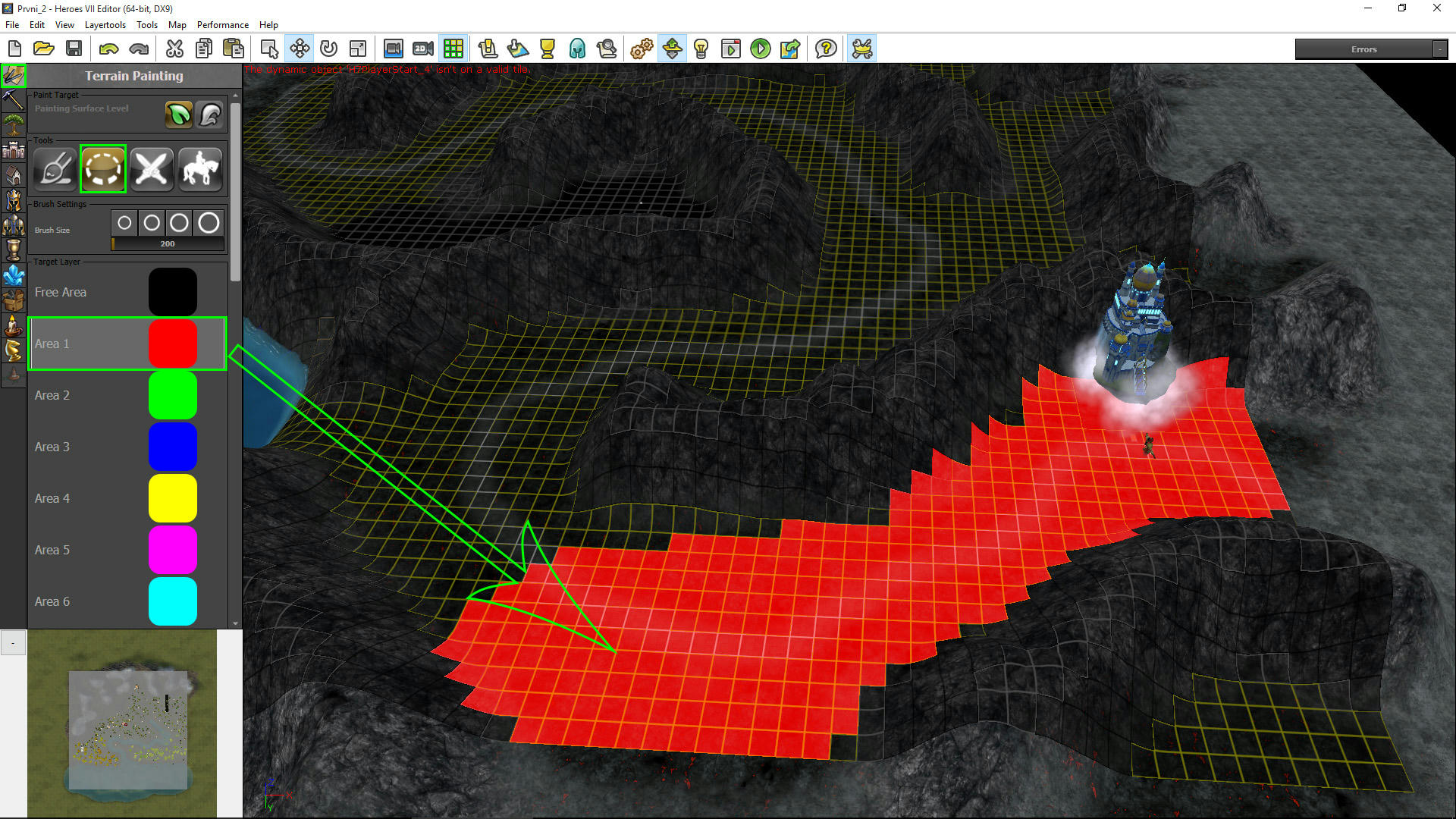The height and width of the screenshot is (819, 1456).
Task: Choose the paintbrush texture tool
Action: (x=55, y=168)
